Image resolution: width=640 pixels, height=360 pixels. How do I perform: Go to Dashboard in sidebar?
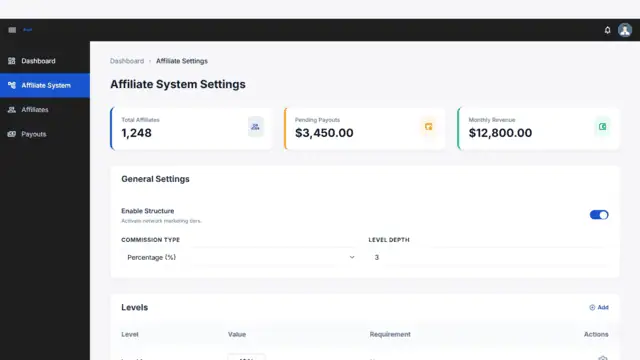[x=45, y=61]
